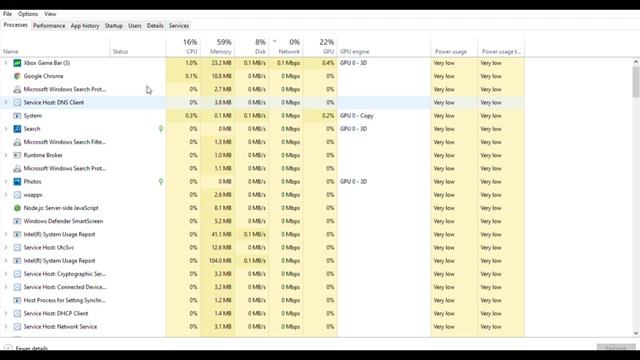
Task: Click the vertical scrollbar thumb
Action: [x=636, y=82]
